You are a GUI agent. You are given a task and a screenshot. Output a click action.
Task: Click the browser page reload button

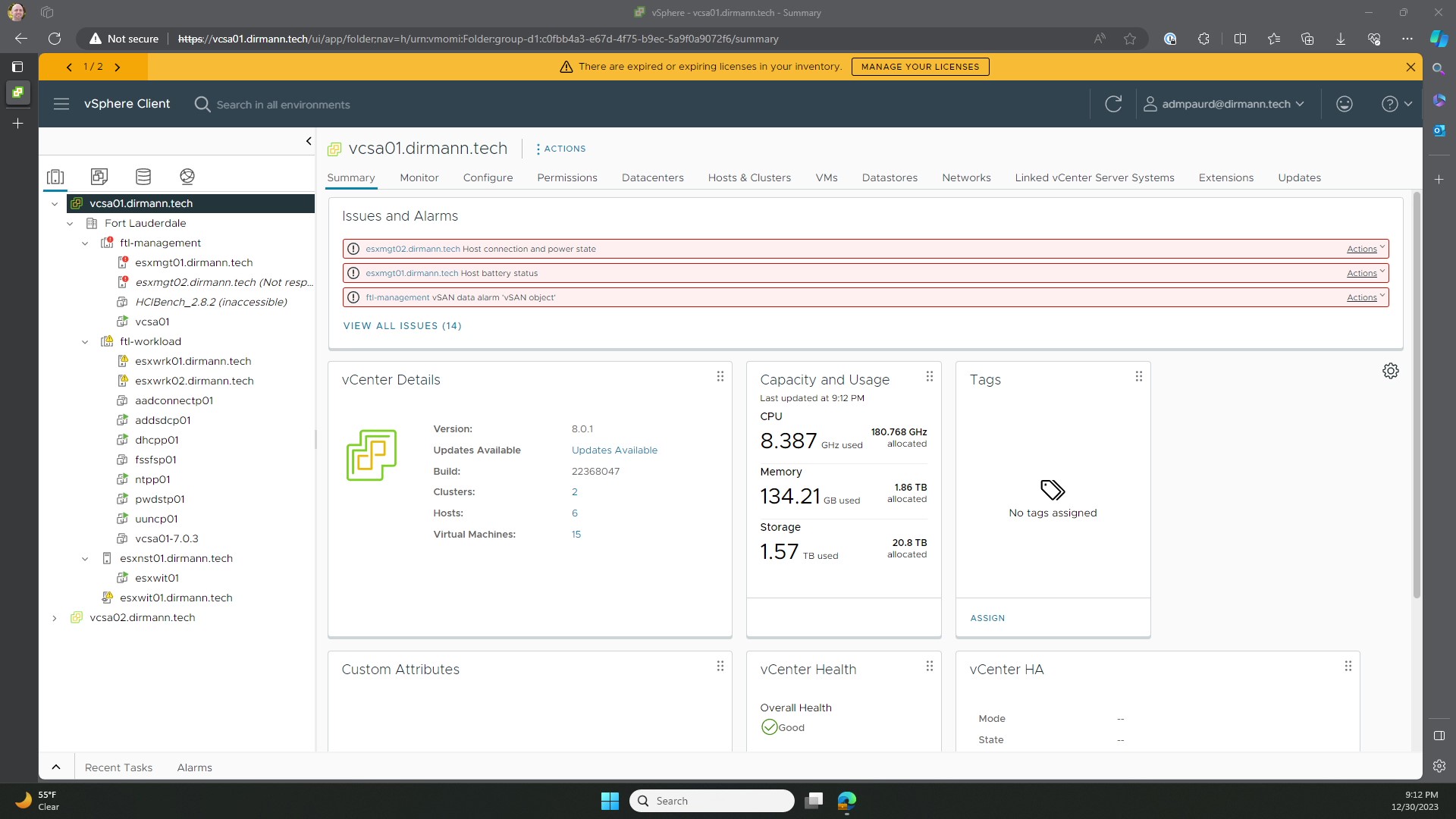pos(55,39)
